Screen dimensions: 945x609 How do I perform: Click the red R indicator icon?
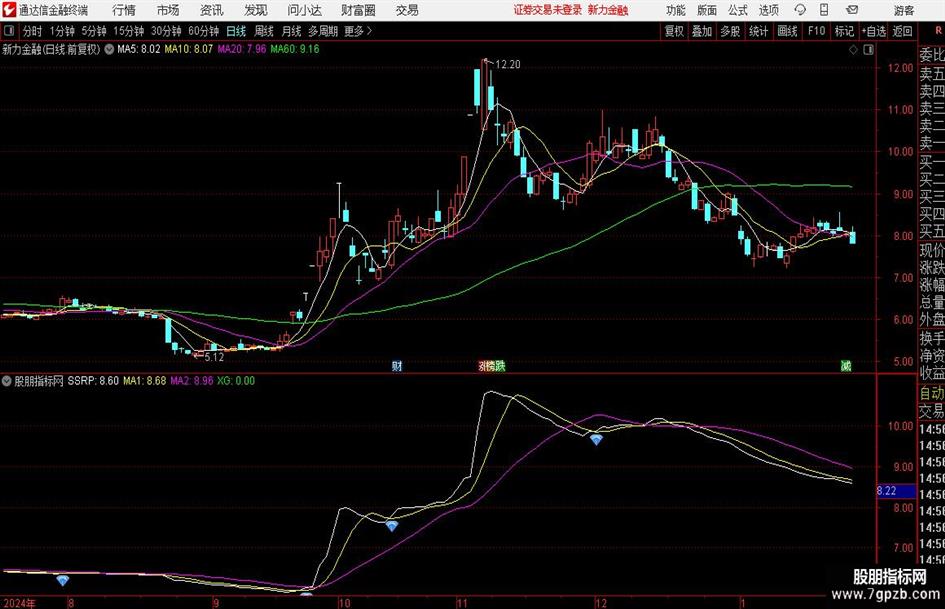pos(938,31)
